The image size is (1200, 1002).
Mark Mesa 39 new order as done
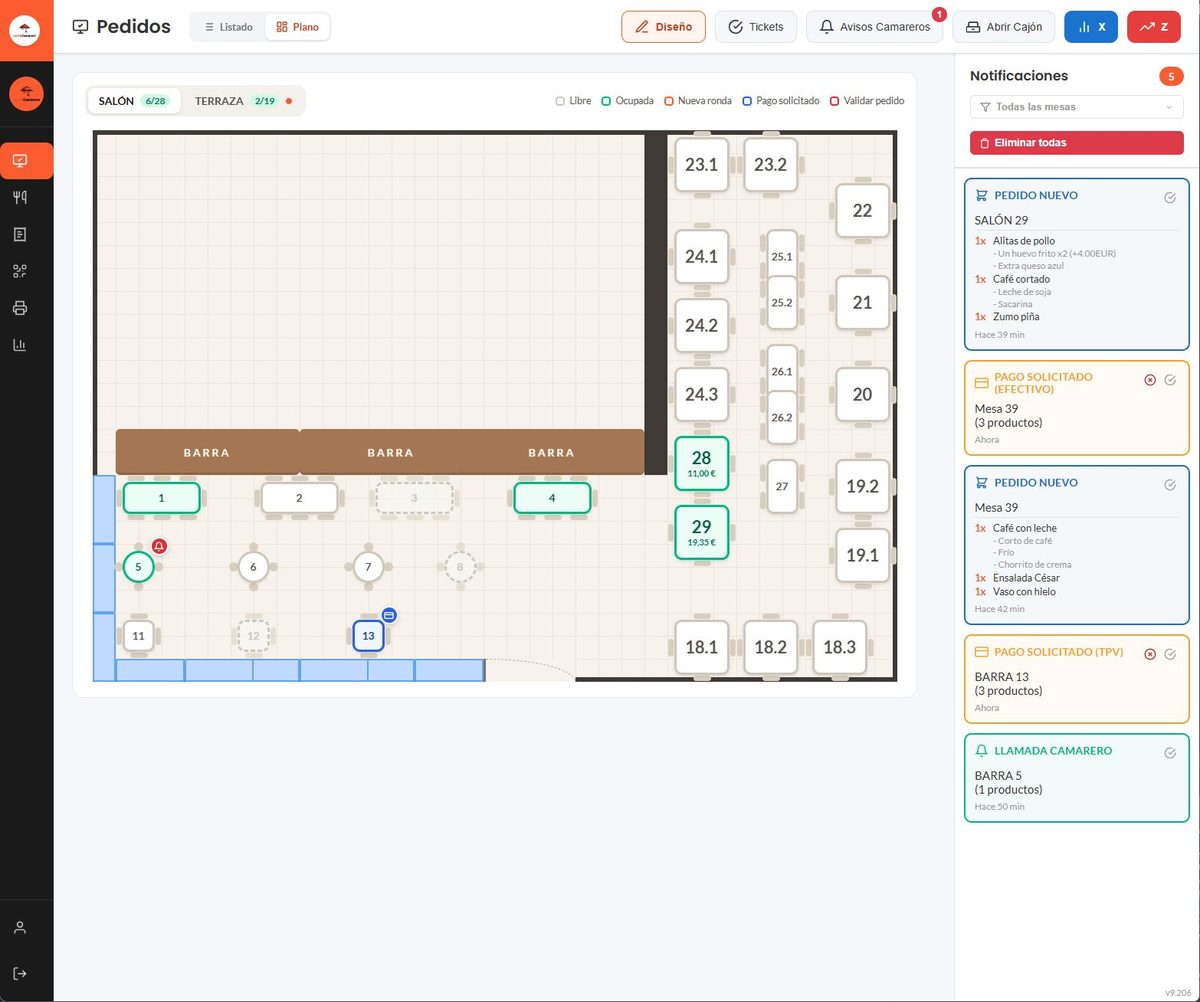[1170, 484]
